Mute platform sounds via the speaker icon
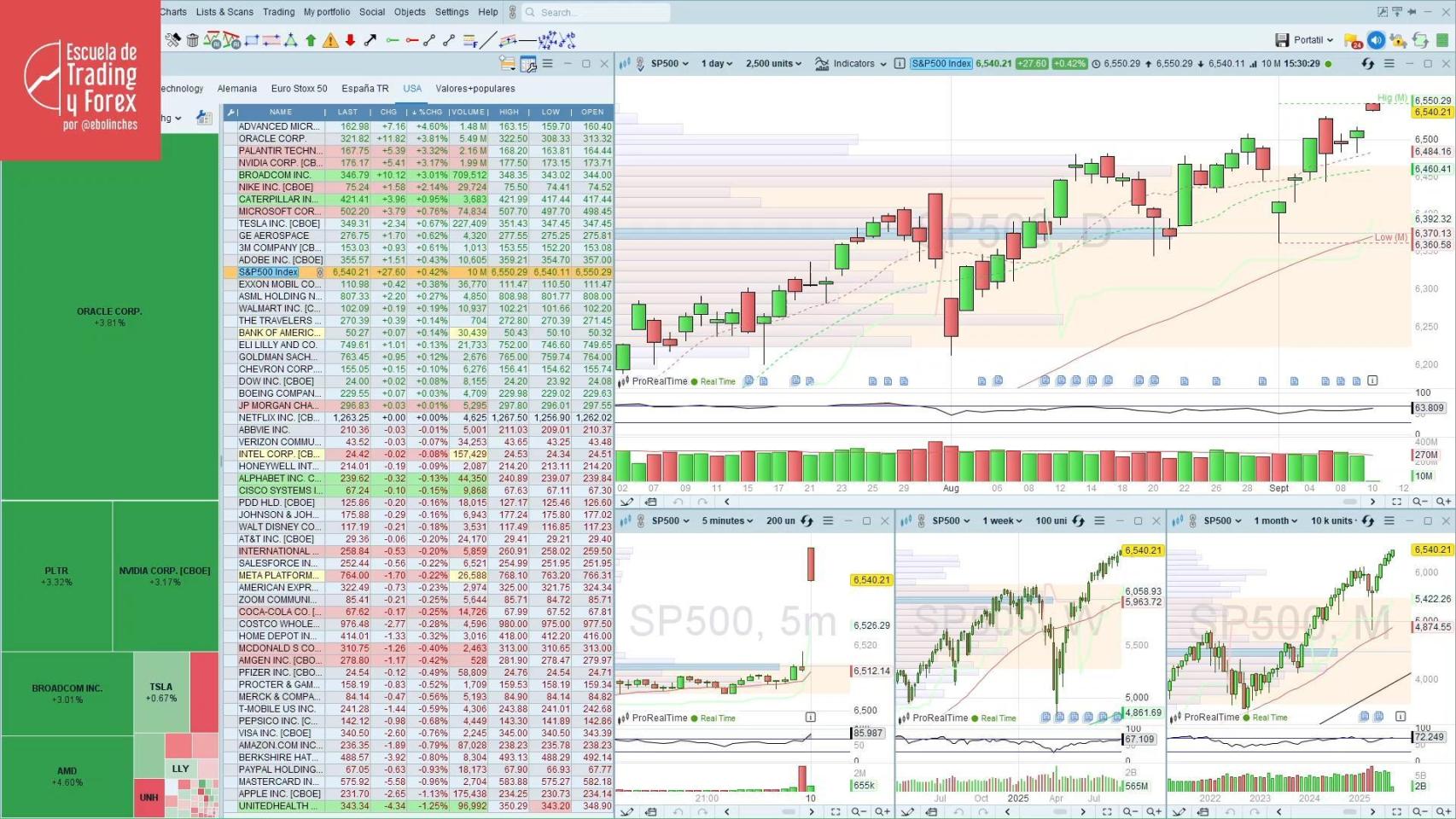Viewport: 1456px width, 819px height. 1376,39
